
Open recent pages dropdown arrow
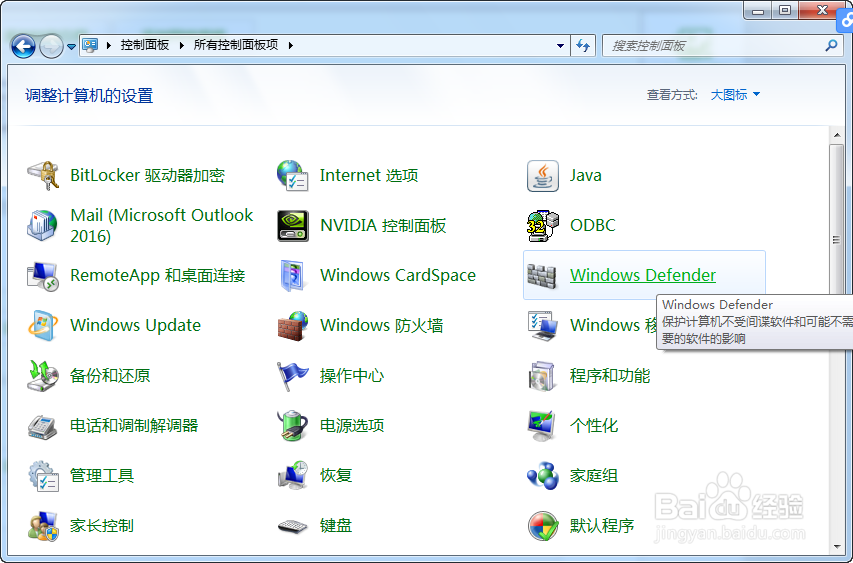71,47
